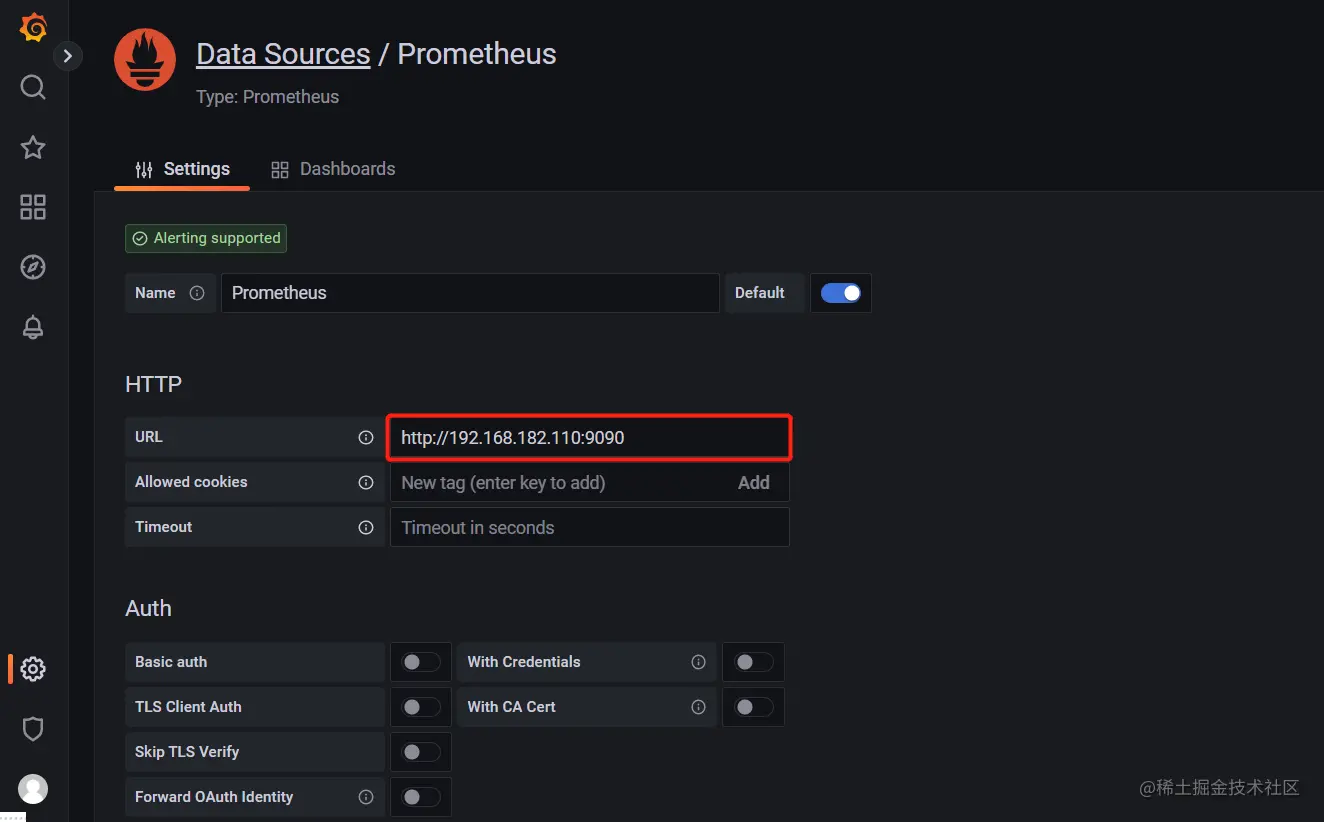This screenshot has width=1324, height=822.
Task: Toggle the Default data source switch
Action: click(840, 293)
